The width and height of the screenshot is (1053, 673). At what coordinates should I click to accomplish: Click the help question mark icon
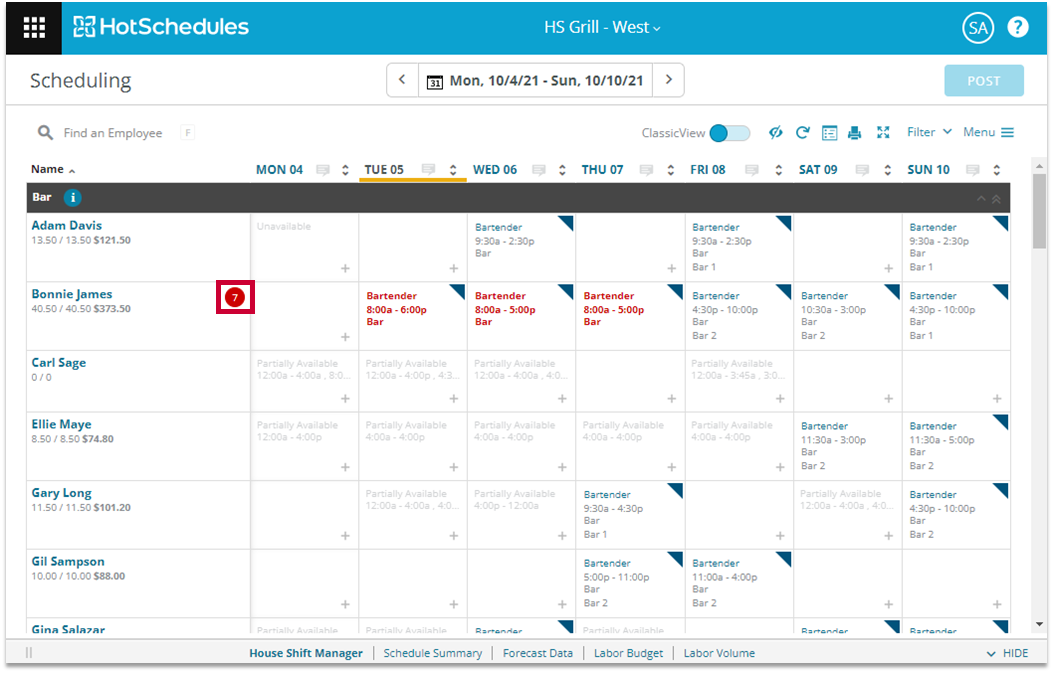[x=1017, y=28]
